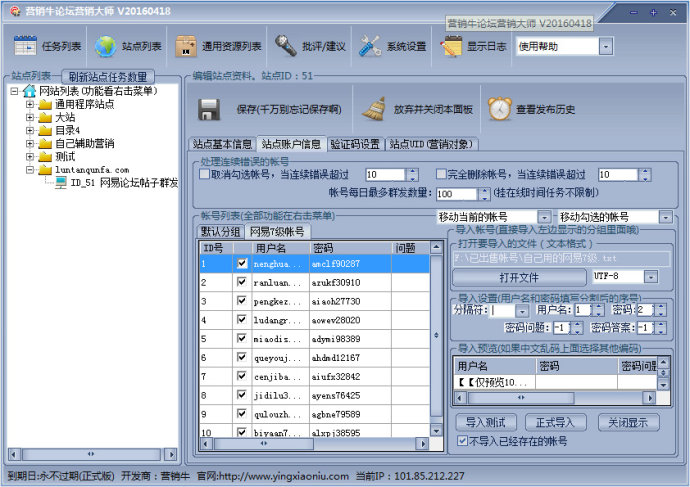Select the 默认分组 account group tab

pos(221,231)
